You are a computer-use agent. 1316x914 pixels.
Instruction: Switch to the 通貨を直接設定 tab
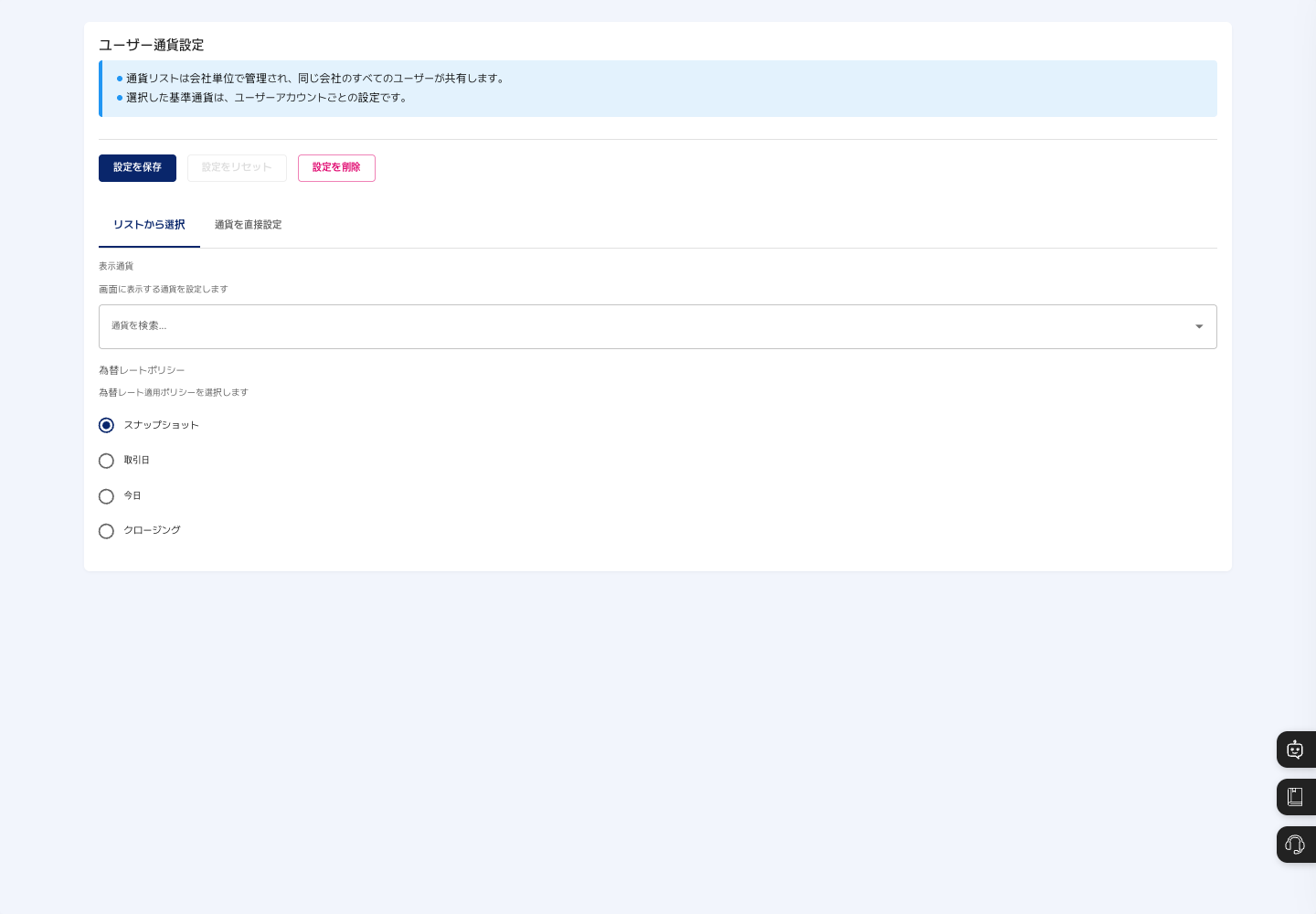tap(248, 225)
